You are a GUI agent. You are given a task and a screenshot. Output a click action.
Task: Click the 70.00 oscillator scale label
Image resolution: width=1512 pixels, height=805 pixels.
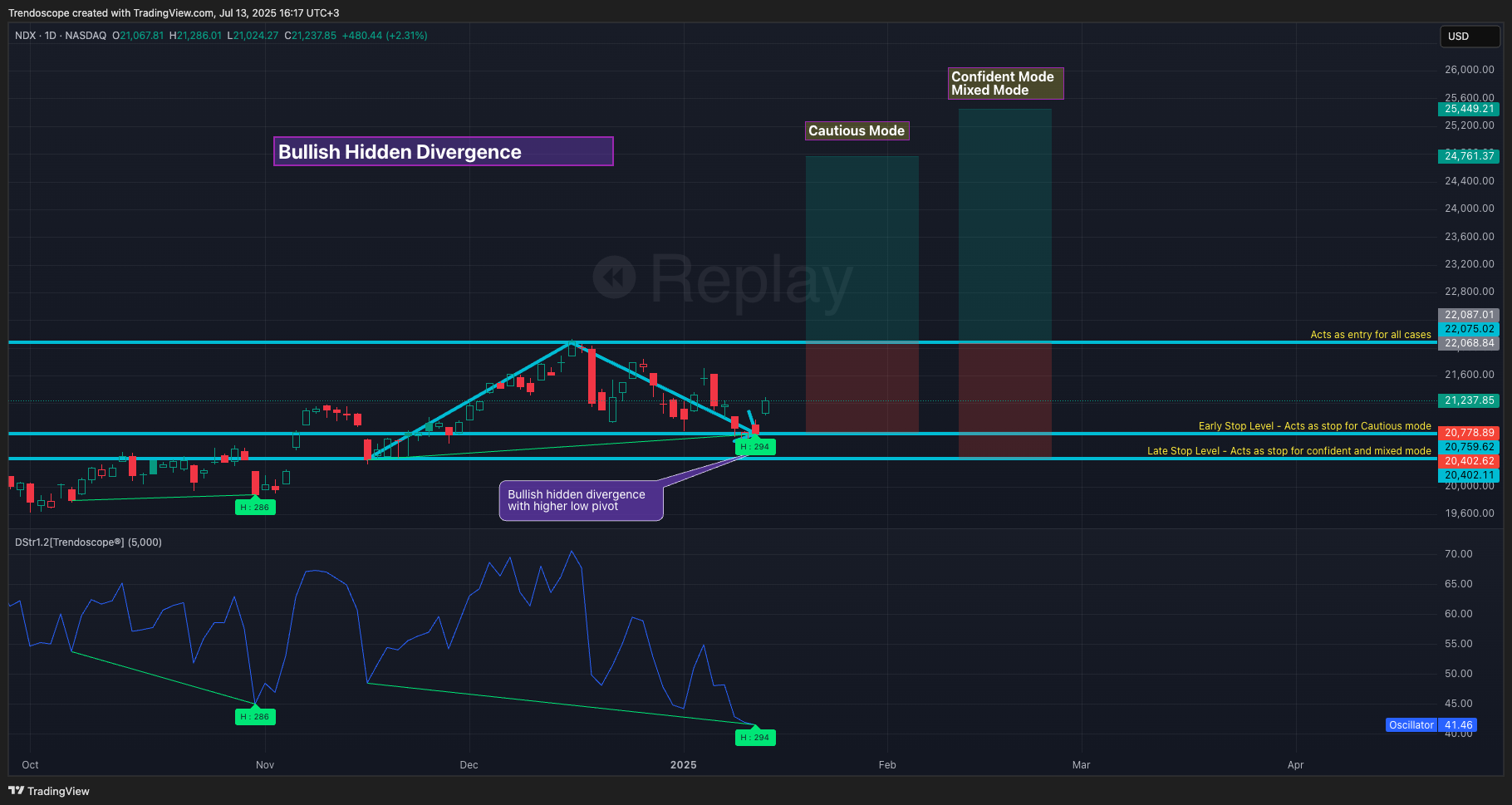[1458, 554]
